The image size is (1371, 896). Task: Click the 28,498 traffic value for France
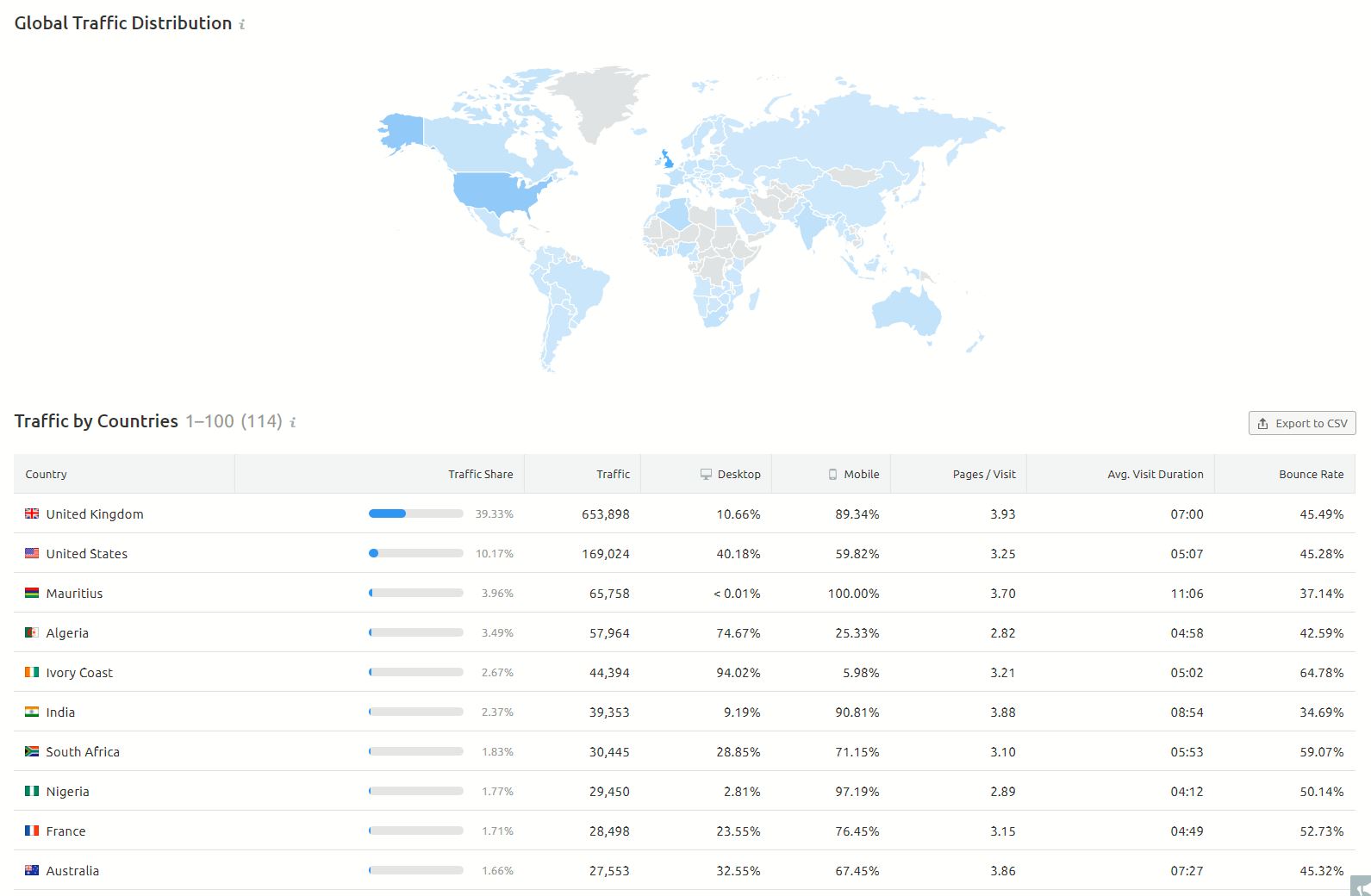pos(609,831)
